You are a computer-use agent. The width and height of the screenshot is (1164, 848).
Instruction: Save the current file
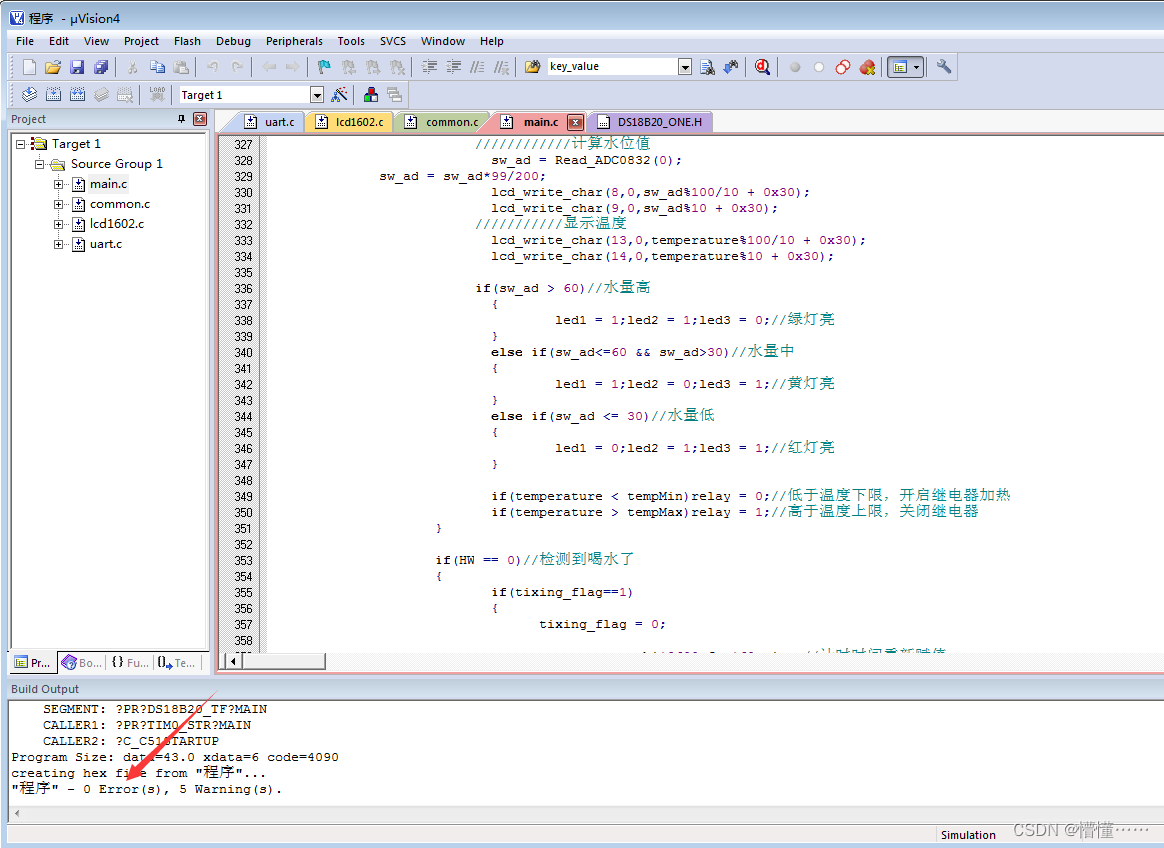[x=77, y=67]
